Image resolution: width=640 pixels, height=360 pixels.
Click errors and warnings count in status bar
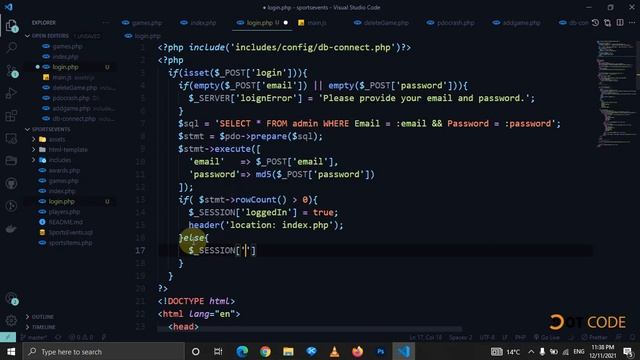81,337
